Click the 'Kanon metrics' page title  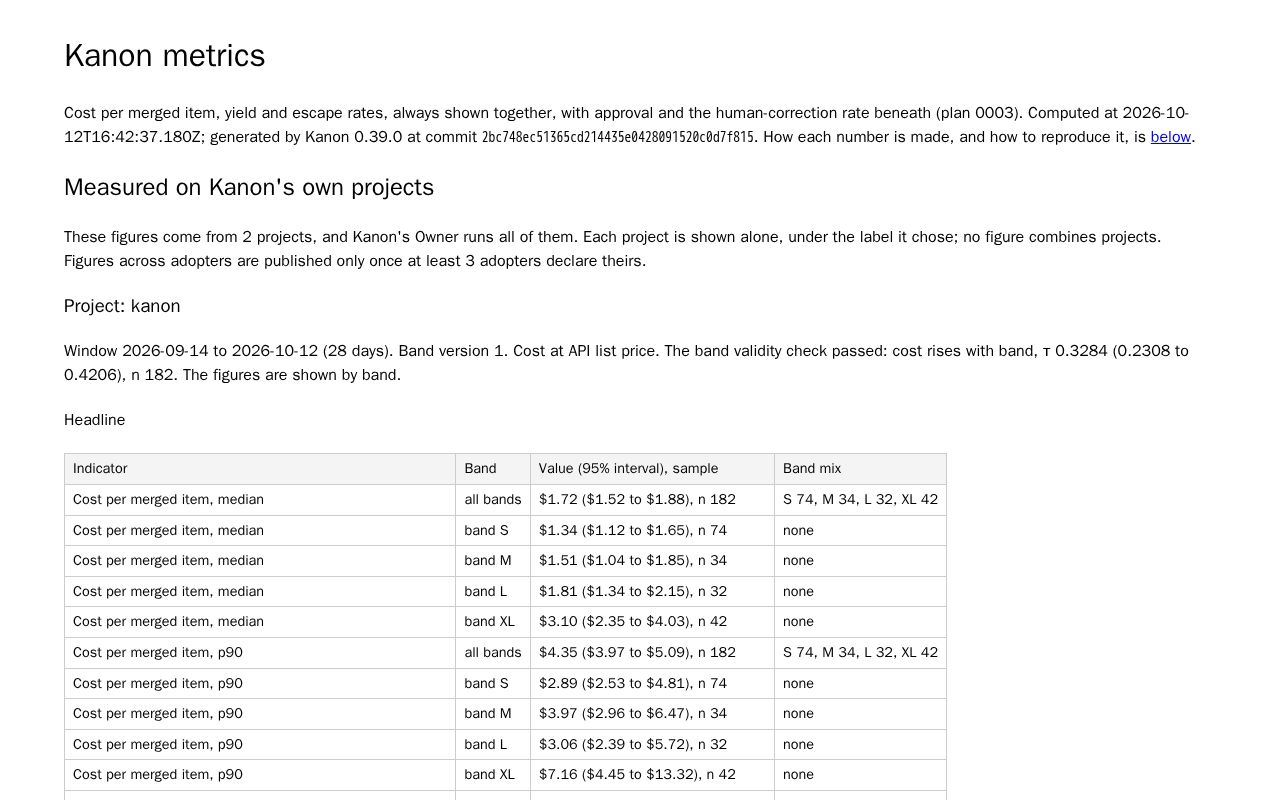(x=165, y=56)
